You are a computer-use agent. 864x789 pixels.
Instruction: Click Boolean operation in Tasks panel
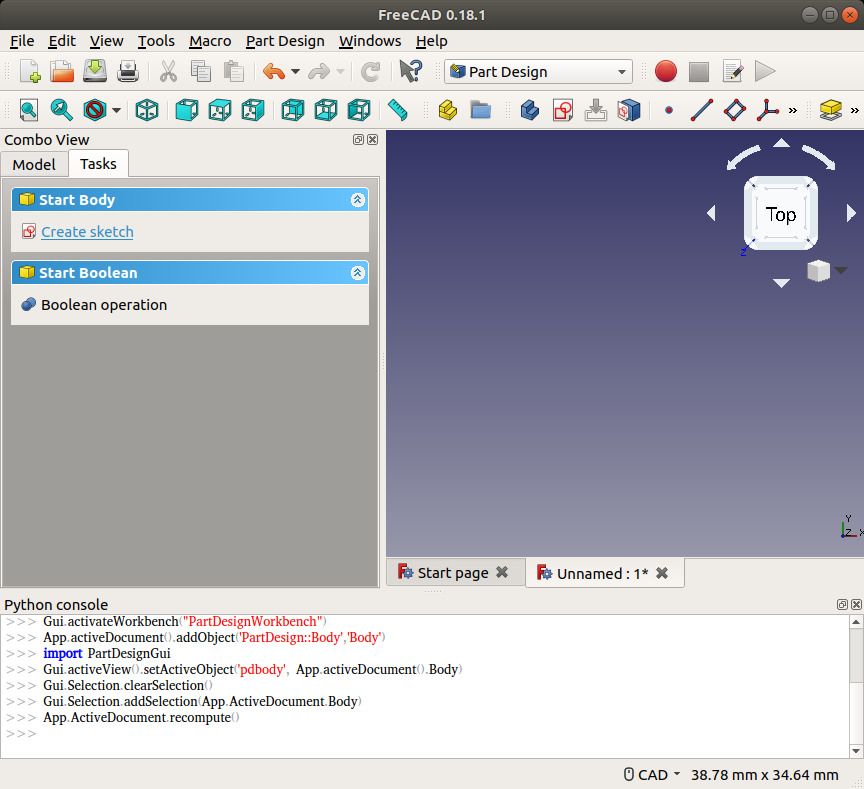click(x=104, y=305)
